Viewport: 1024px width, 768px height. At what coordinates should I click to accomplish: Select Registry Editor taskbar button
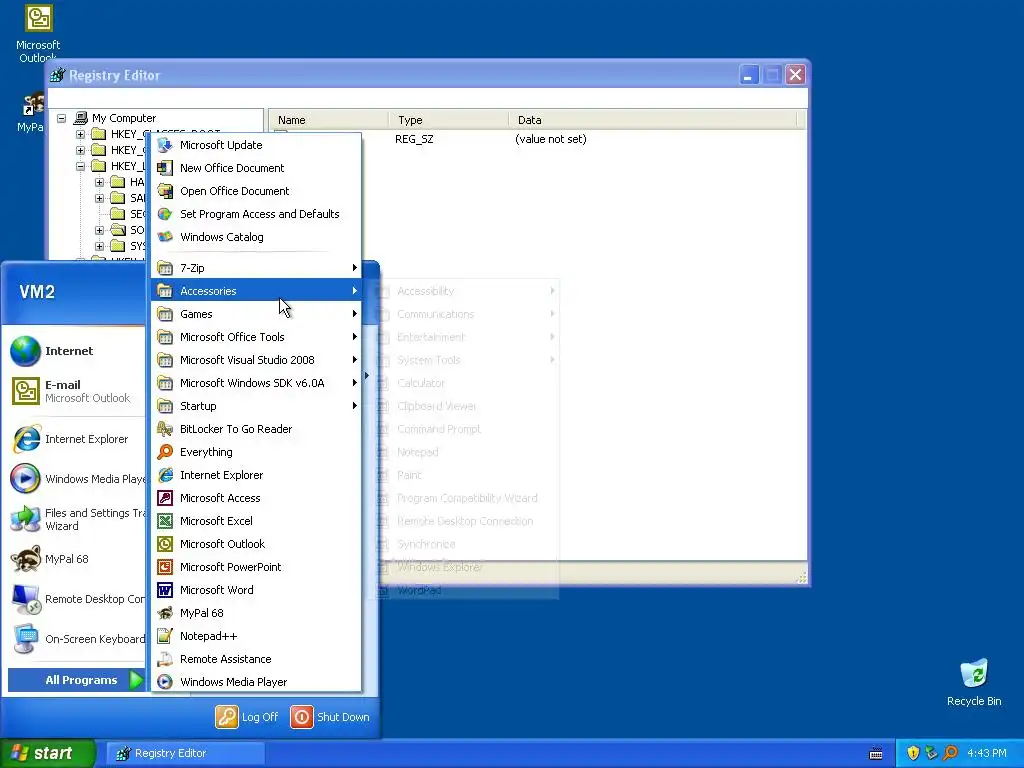(185, 753)
